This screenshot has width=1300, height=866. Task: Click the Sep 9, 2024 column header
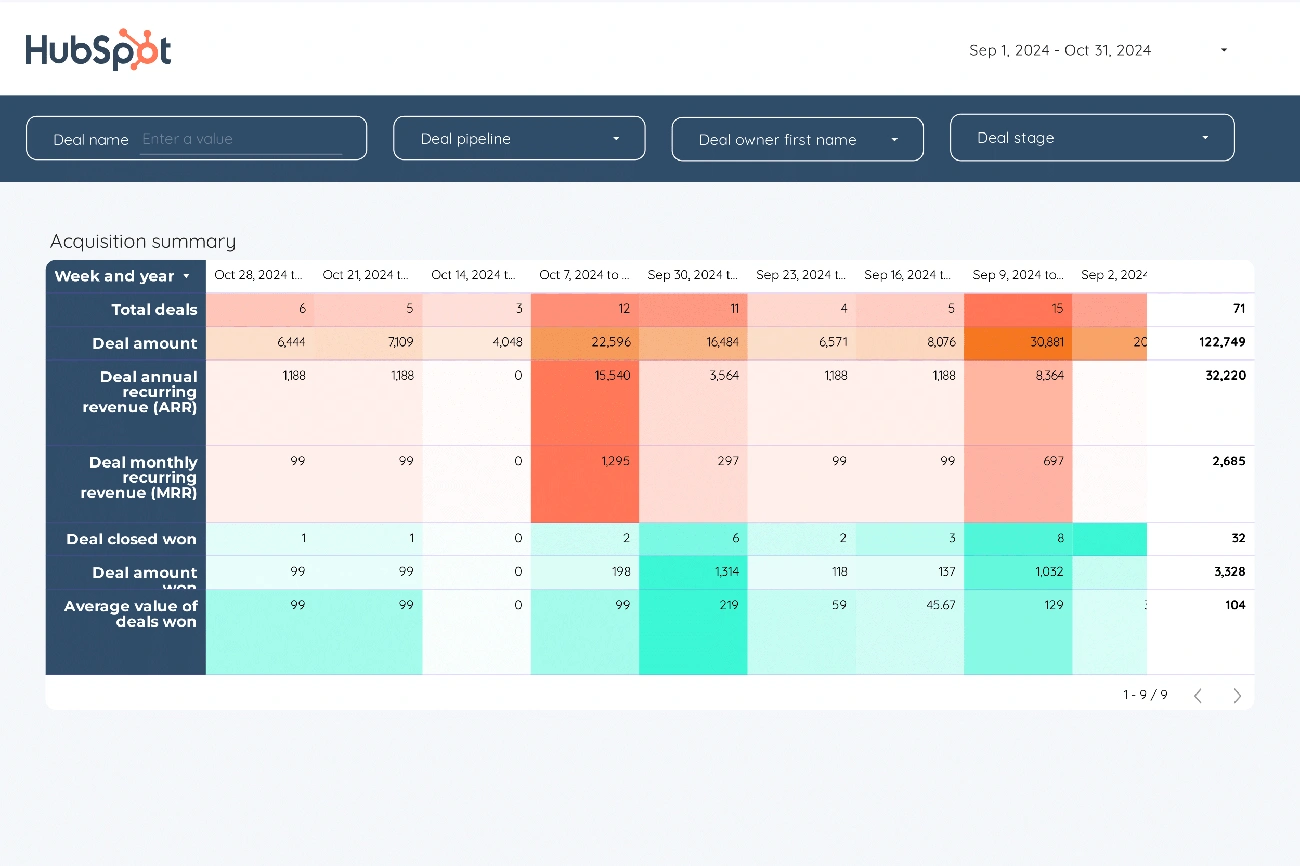point(1018,275)
